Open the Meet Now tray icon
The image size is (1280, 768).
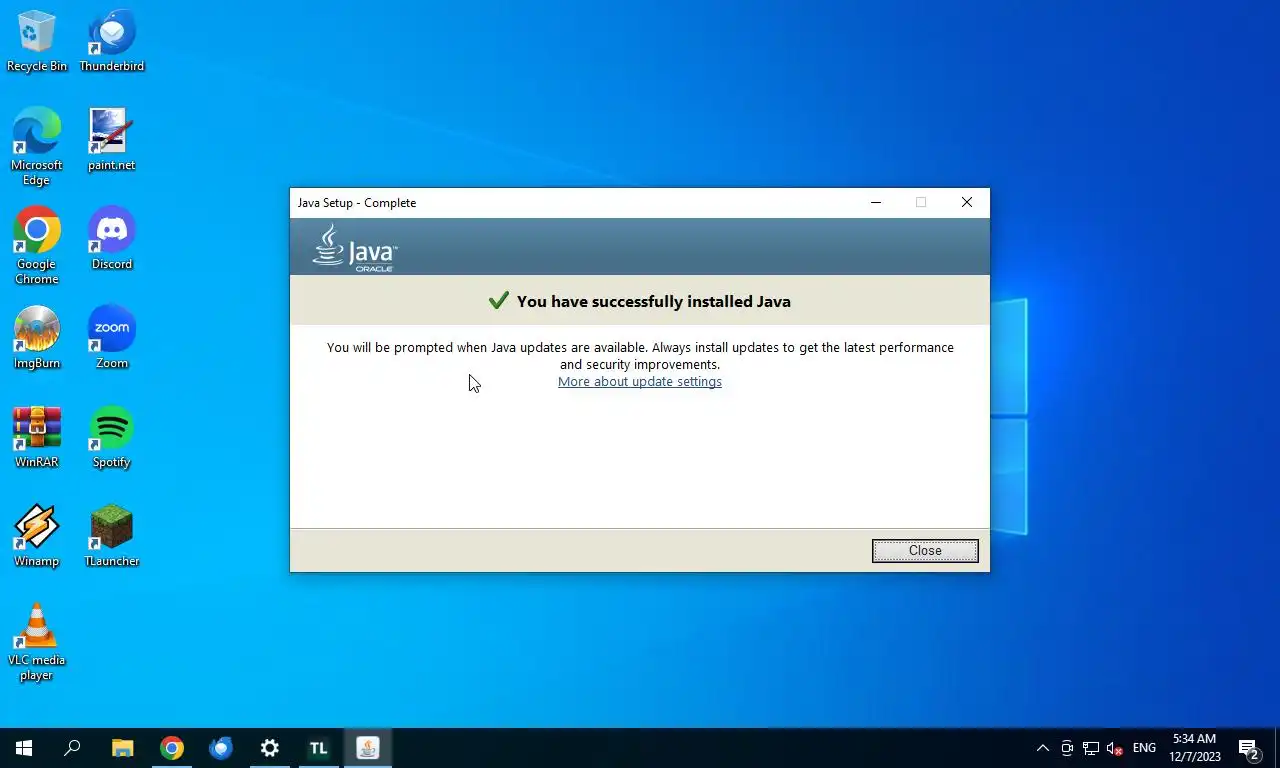[x=1067, y=748]
